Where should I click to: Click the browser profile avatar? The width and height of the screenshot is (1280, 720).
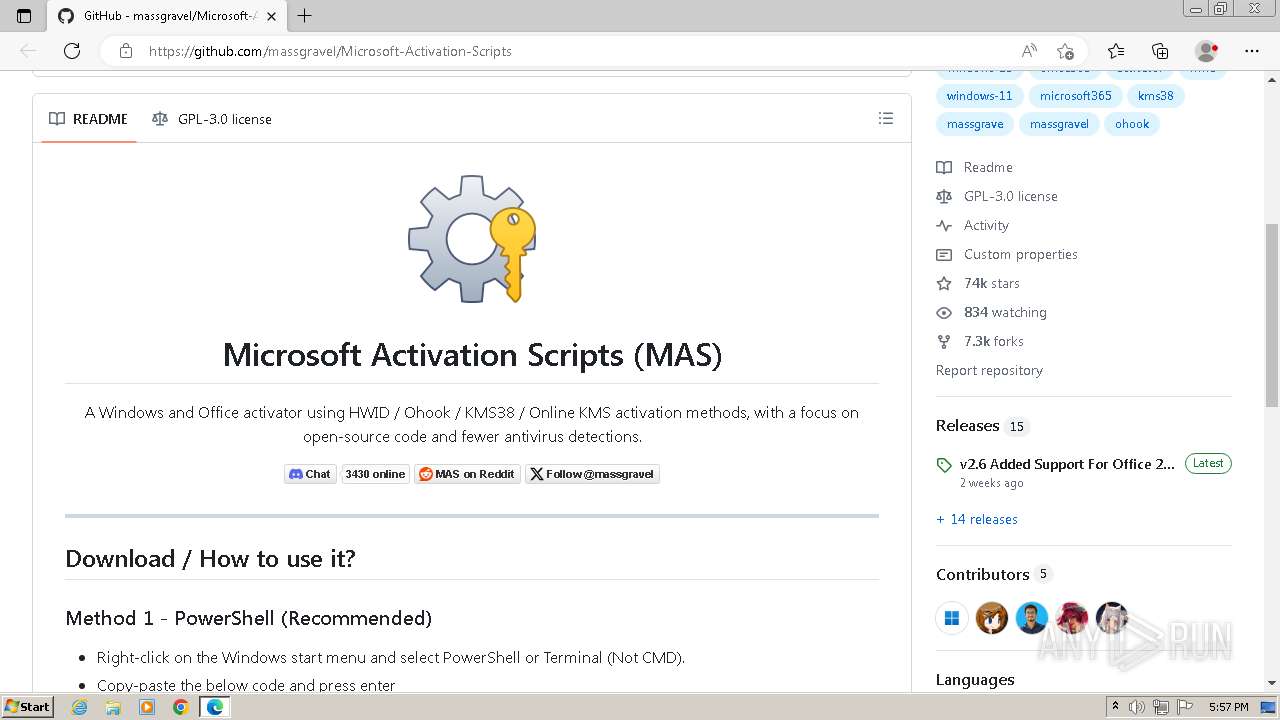click(x=1207, y=51)
